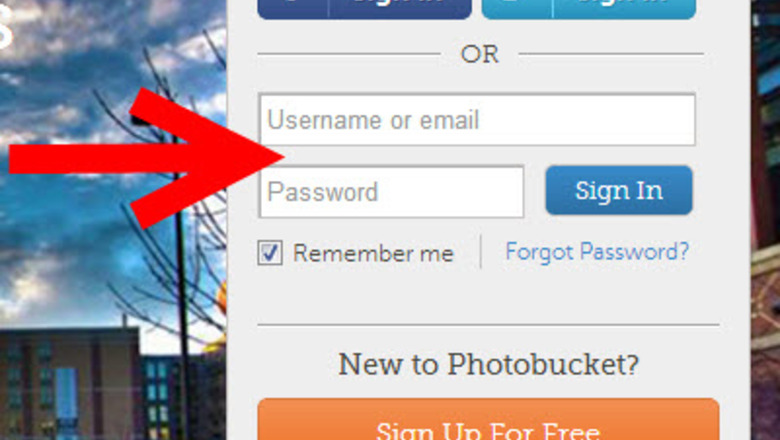Click the OR divider text
Image resolution: width=780 pixels, height=440 pixels.
coord(480,54)
